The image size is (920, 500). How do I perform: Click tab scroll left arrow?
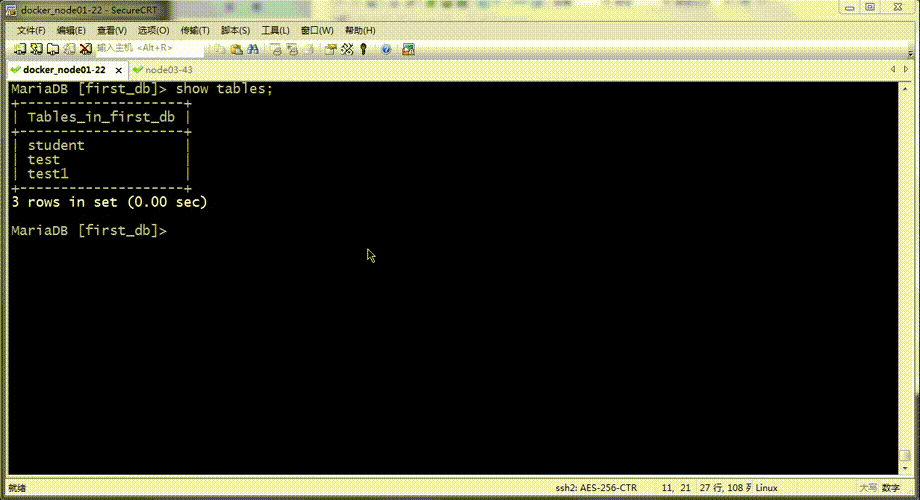pos(893,69)
